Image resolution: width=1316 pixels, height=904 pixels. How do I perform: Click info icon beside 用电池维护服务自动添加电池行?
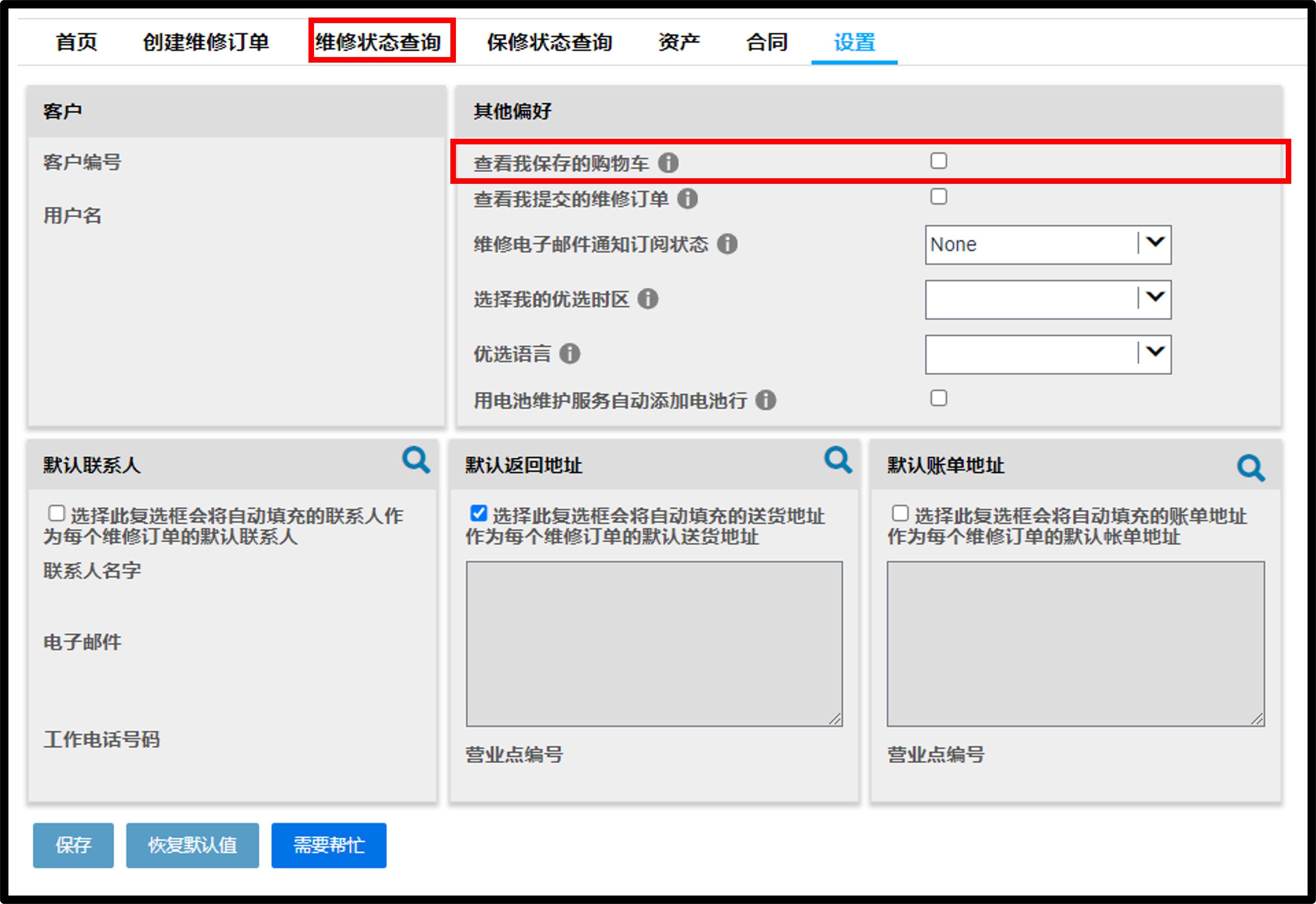pyautogui.click(x=766, y=400)
